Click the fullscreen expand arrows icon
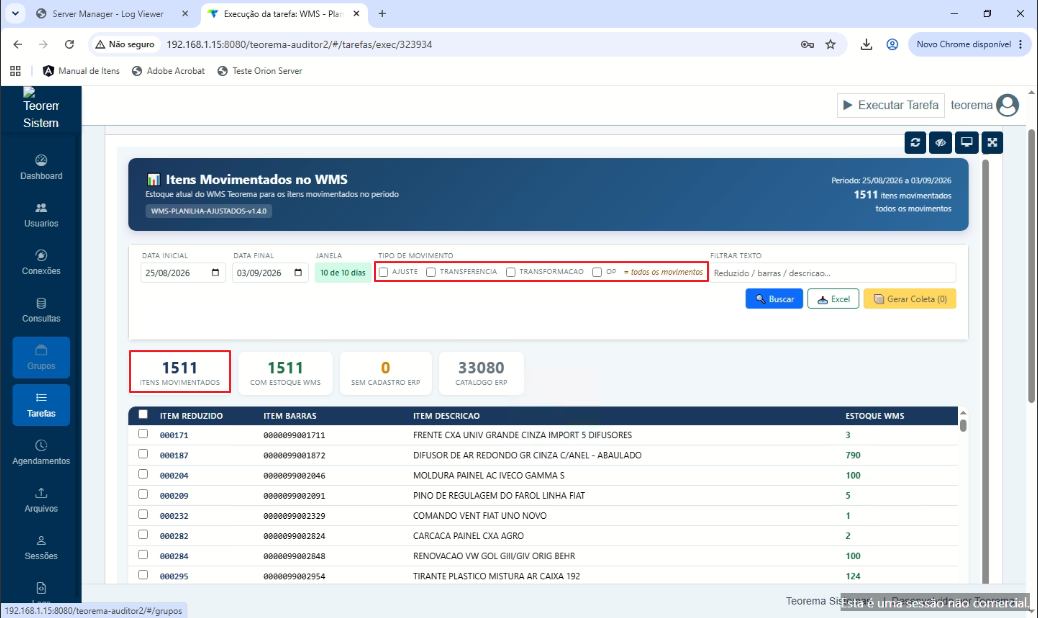Screen dimensions: 1038x618 point(992,142)
